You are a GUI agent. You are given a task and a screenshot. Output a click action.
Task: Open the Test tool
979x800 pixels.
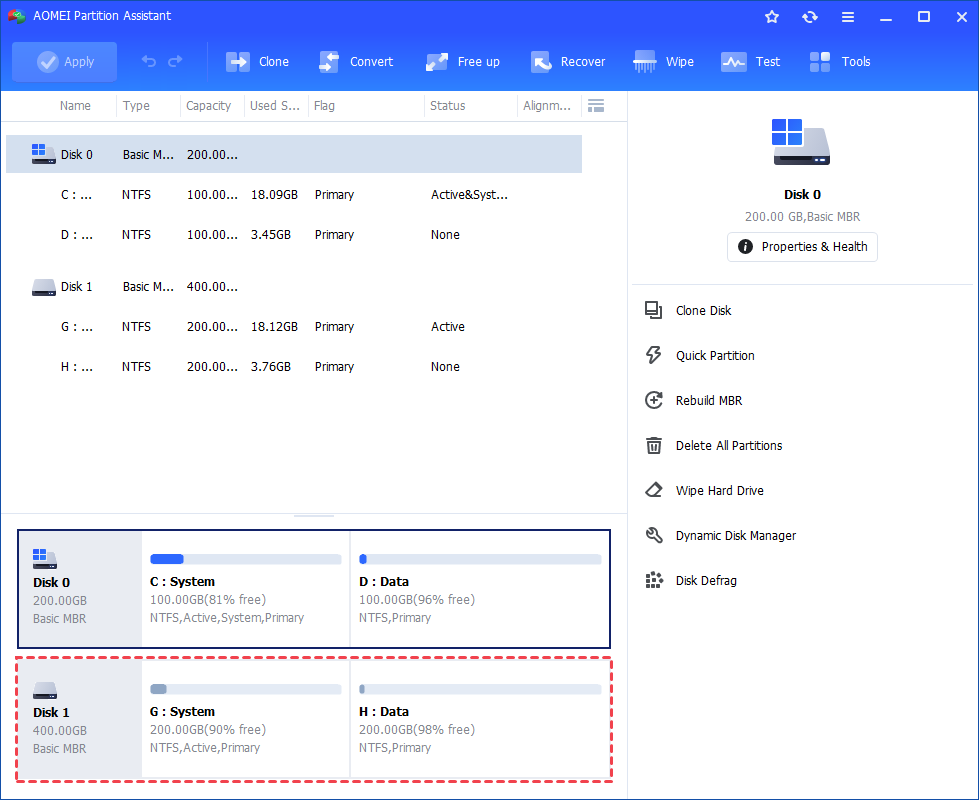[750, 62]
